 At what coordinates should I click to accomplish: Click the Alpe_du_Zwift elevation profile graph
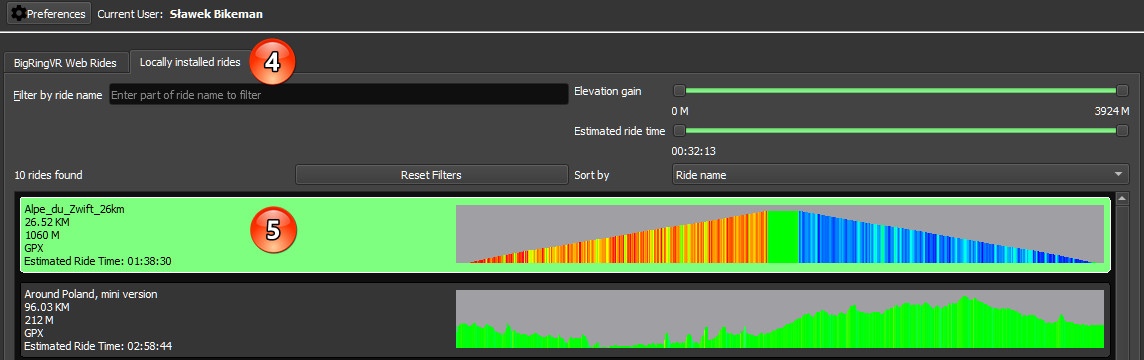pos(779,234)
